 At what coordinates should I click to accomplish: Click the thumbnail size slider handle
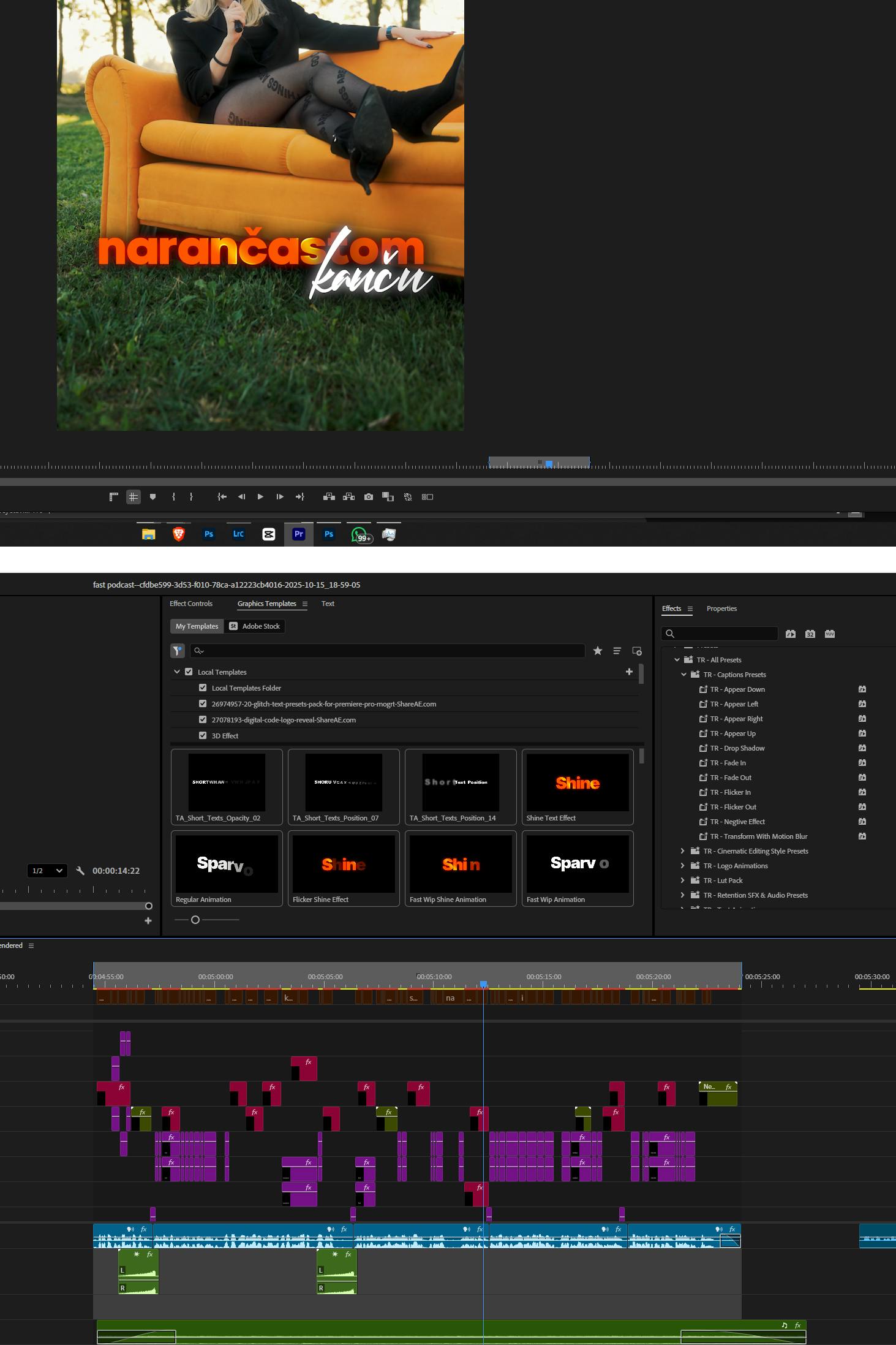coord(195,920)
